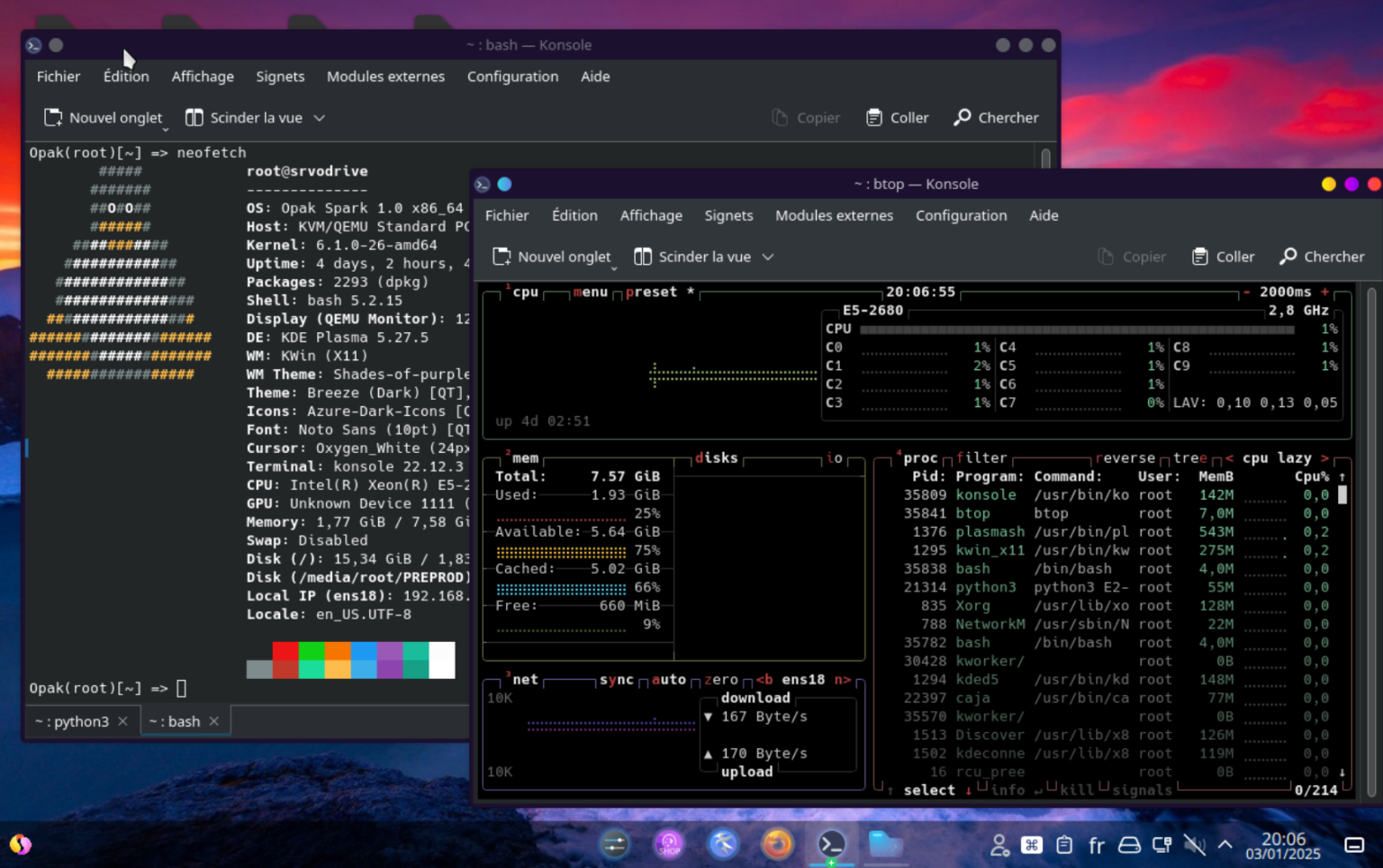Click Chercher in the btop Konsole toolbar
This screenshot has width=1383, height=868.
(x=1322, y=257)
